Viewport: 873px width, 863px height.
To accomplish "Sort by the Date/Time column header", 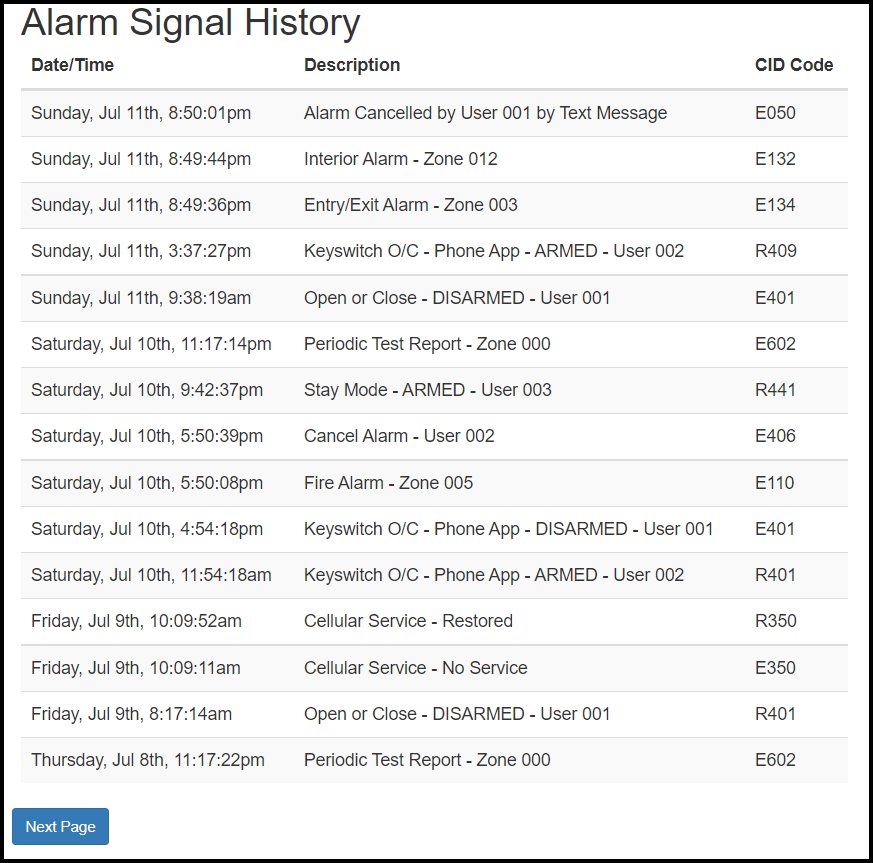I will coord(72,65).
